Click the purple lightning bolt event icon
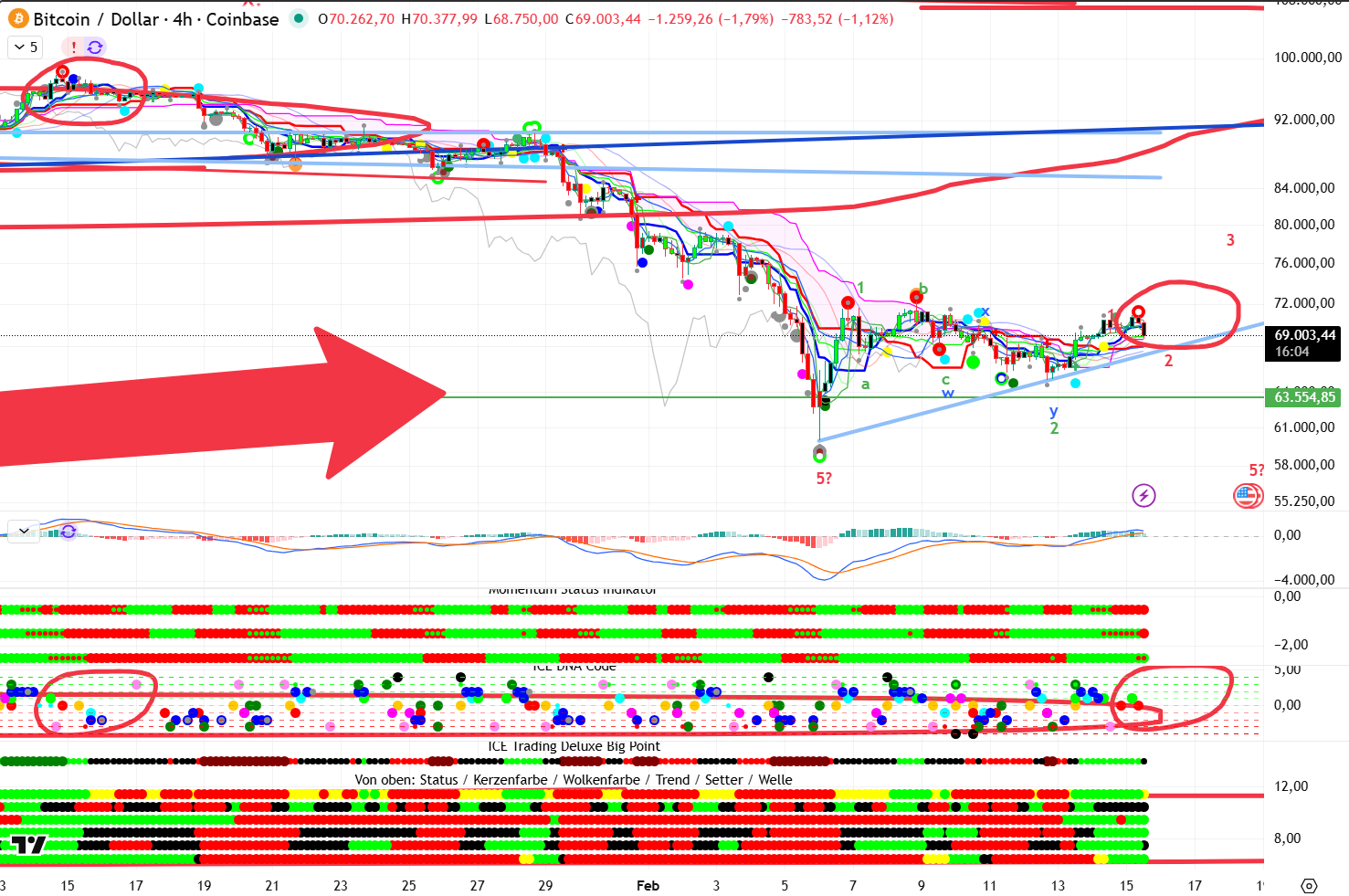1349x896 pixels. click(x=1143, y=495)
